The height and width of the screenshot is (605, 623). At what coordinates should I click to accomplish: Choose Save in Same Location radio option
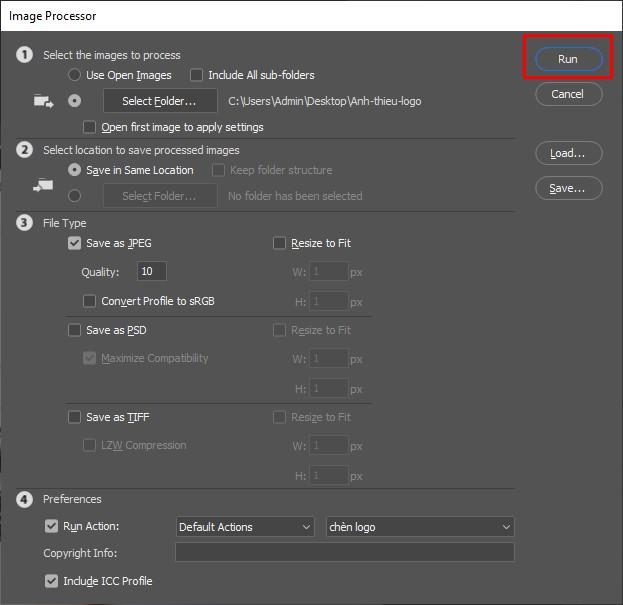pyautogui.click(x=74, y=170)
